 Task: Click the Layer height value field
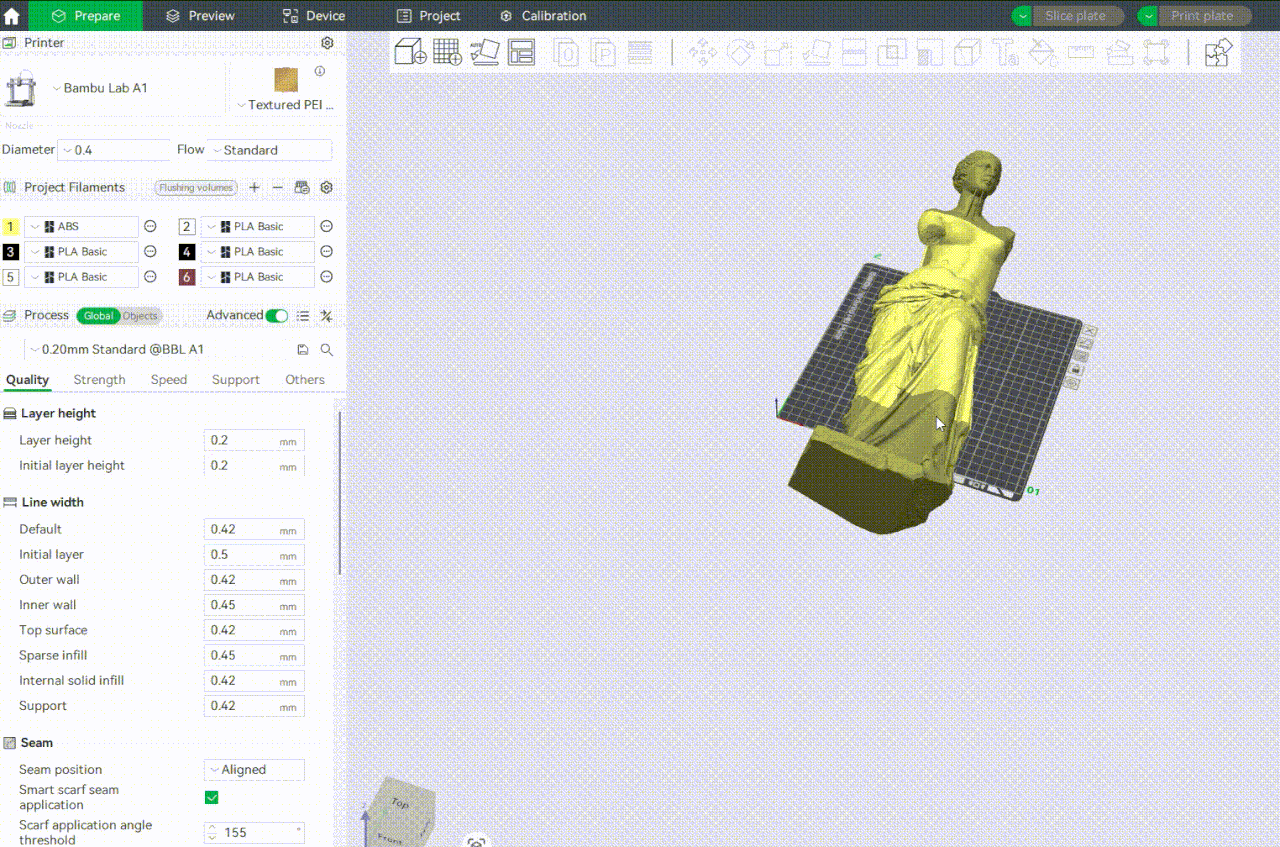pyautogui.click(x=255, y=440)
